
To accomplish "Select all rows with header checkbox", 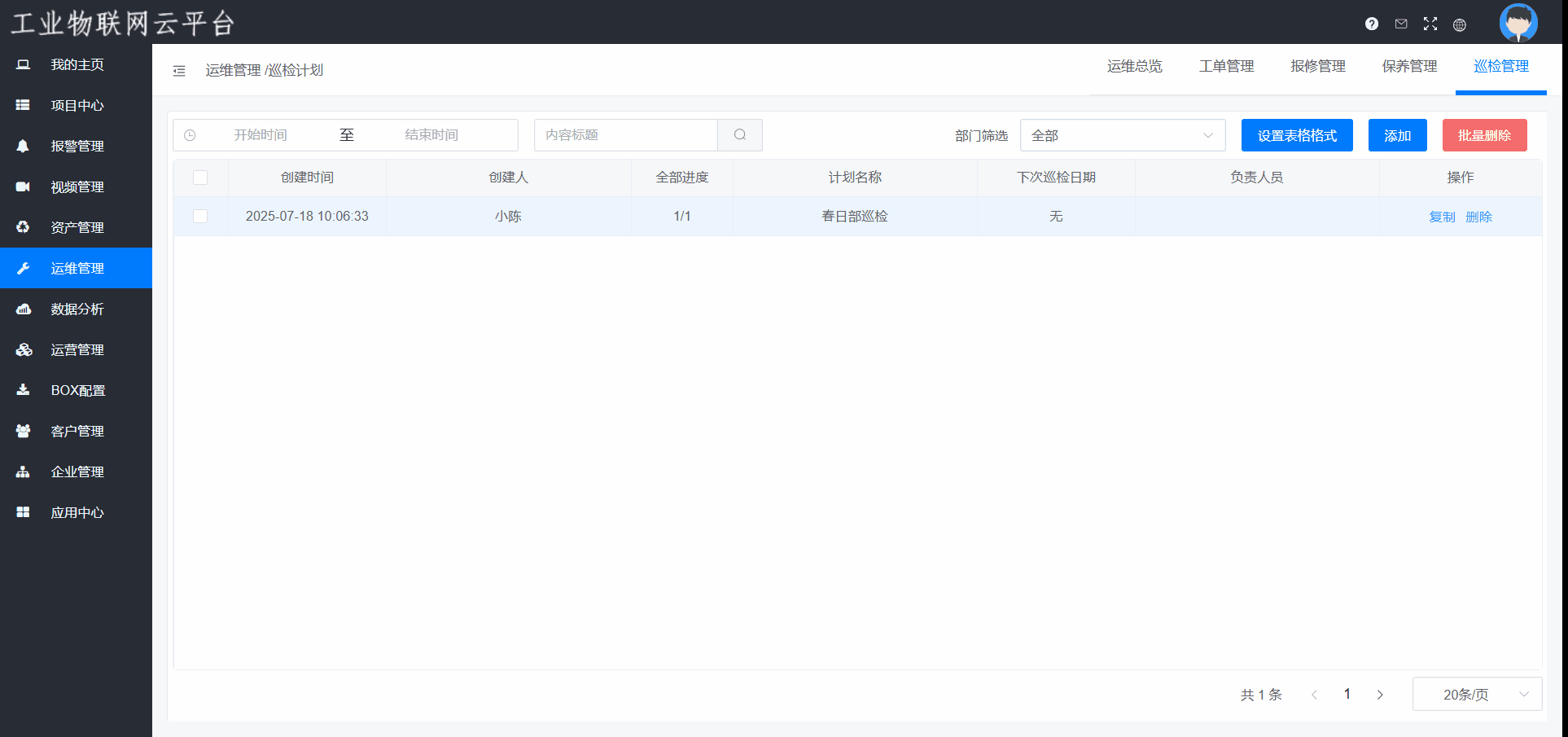I will [x=200, y=178].
